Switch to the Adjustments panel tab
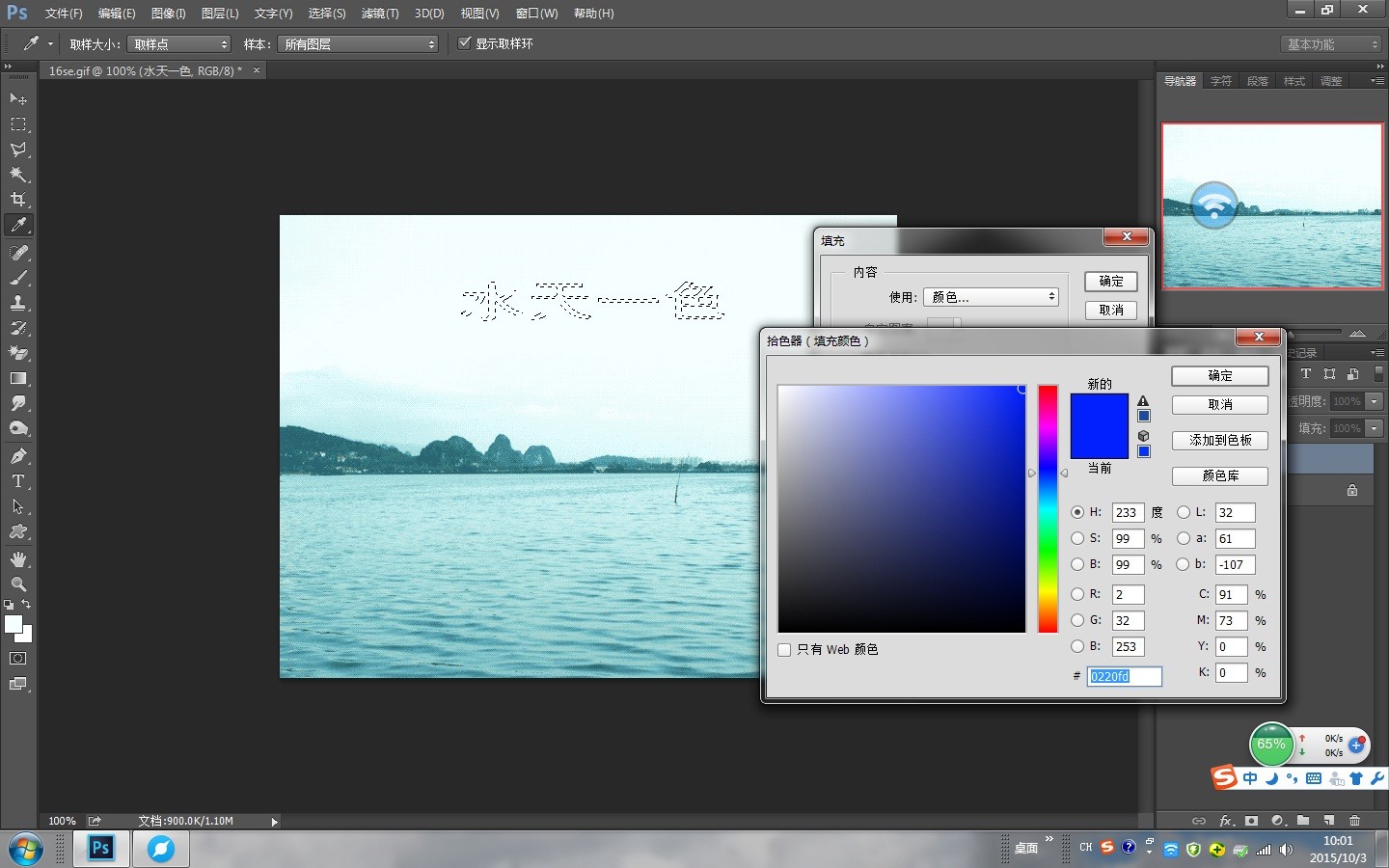The width and height of the screenshot is (1389, 868). tap(1331, 81)
